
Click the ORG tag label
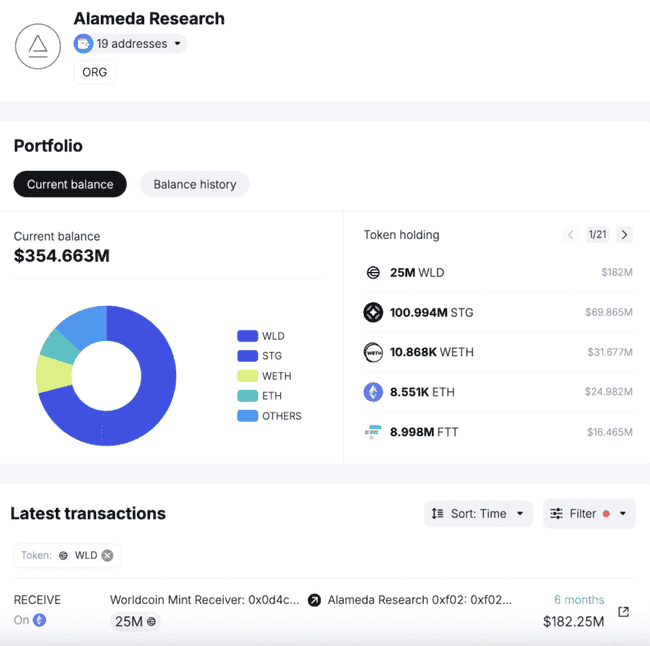click(95, 73)
